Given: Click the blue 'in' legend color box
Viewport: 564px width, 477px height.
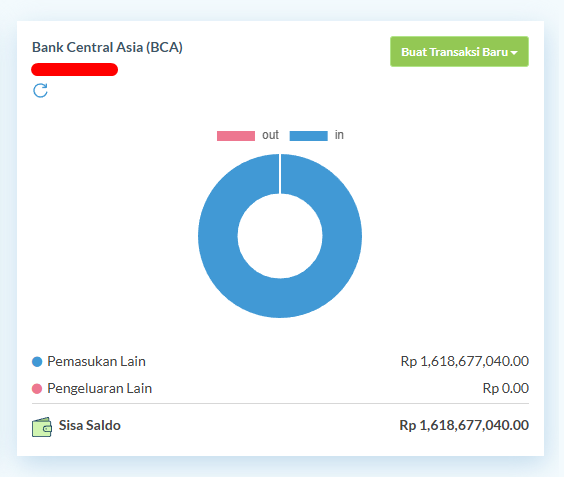Looking at the screenshot, I should coord(309,136).
